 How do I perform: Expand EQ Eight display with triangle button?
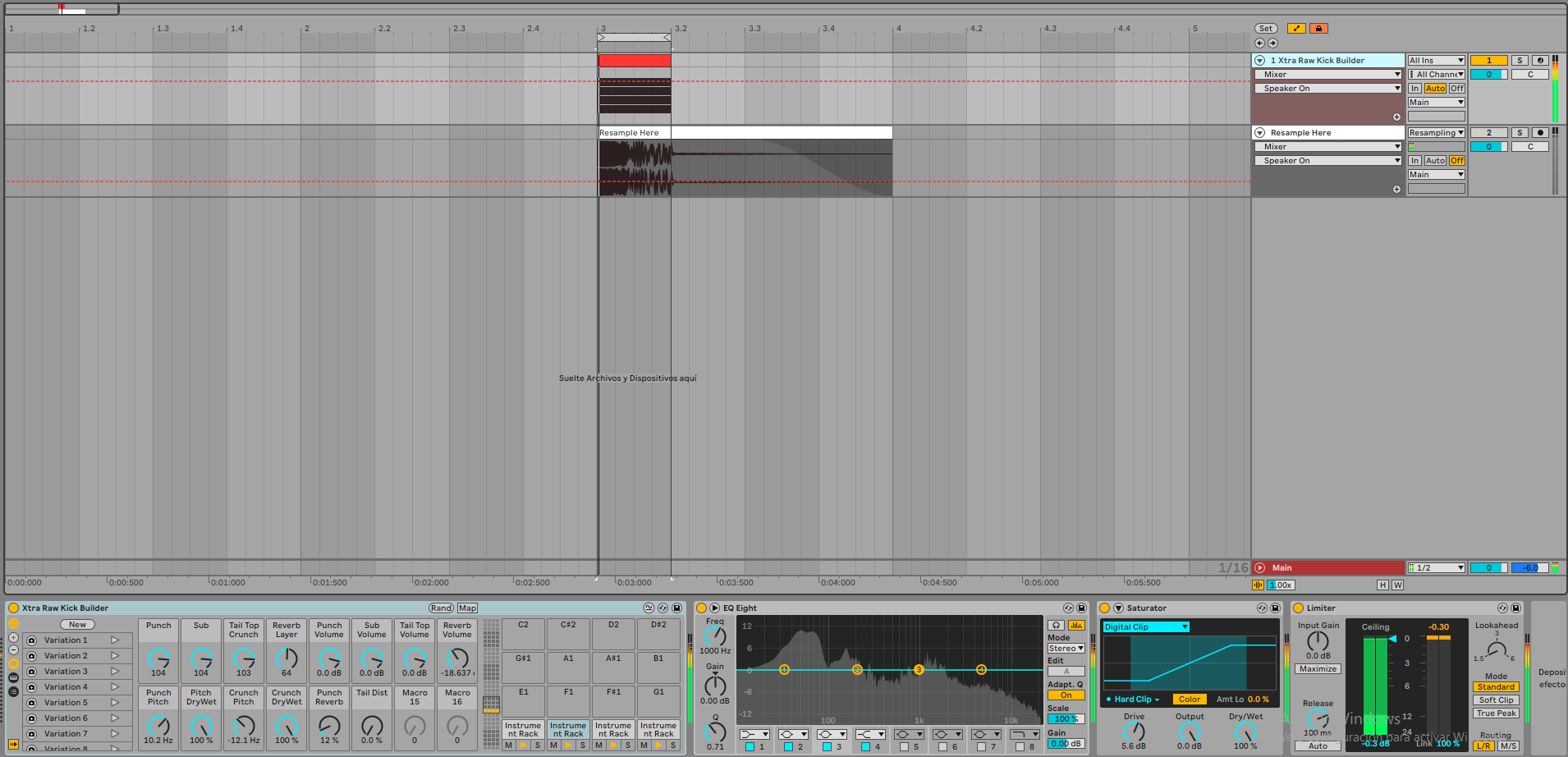coord(714,608)
